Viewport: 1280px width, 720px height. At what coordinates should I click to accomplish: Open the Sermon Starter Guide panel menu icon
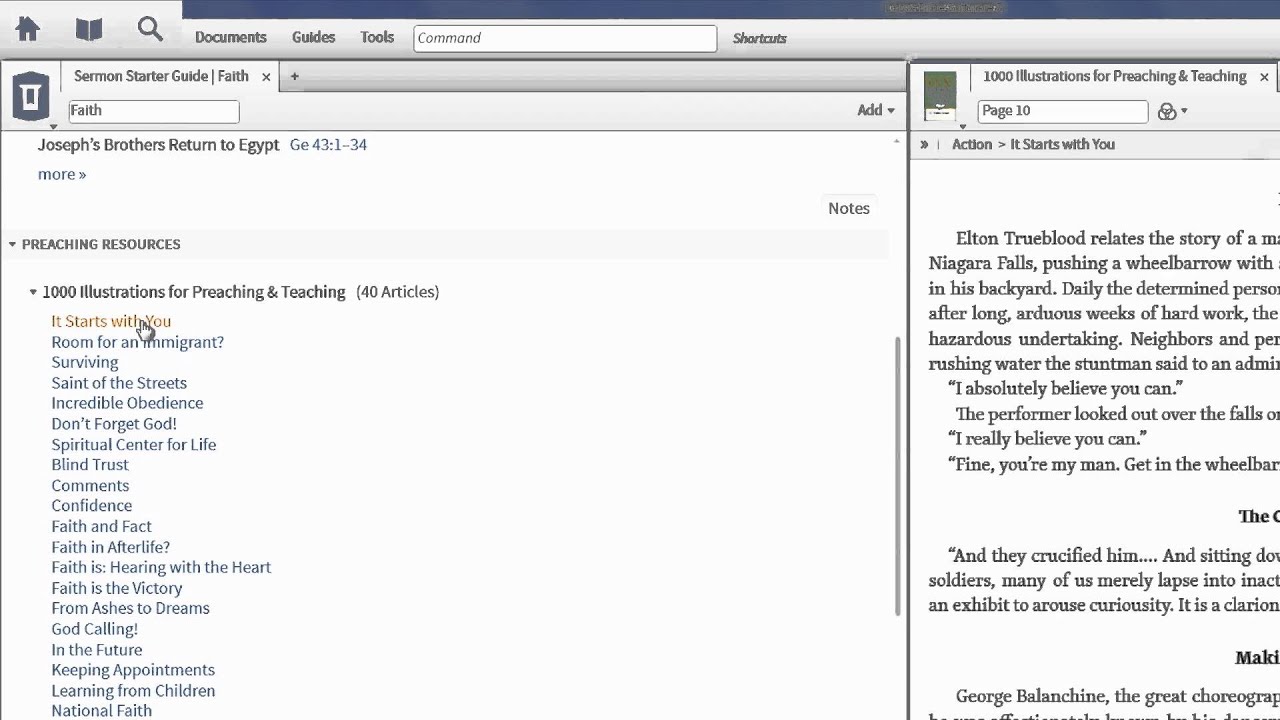tap(31, 97)
